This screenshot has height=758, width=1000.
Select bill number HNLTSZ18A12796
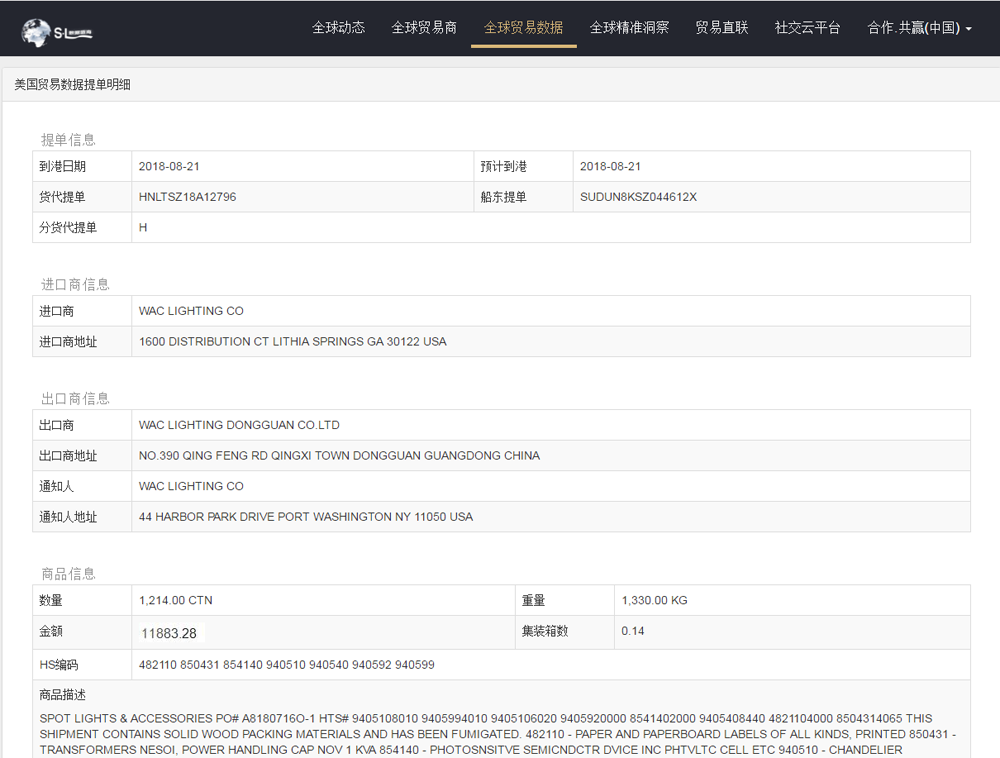[x=188, y=197]
